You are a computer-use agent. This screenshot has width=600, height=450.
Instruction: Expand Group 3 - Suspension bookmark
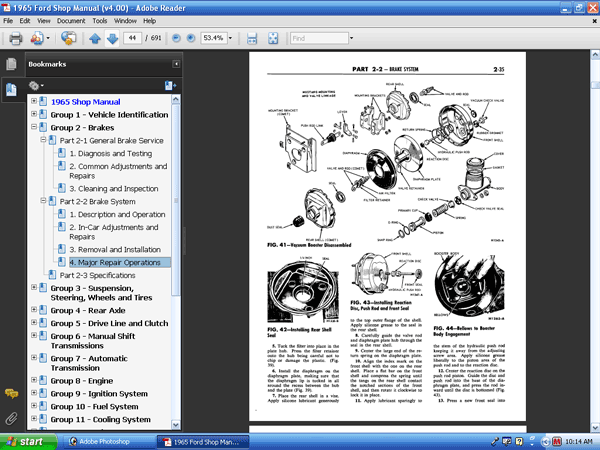[34, 287]
